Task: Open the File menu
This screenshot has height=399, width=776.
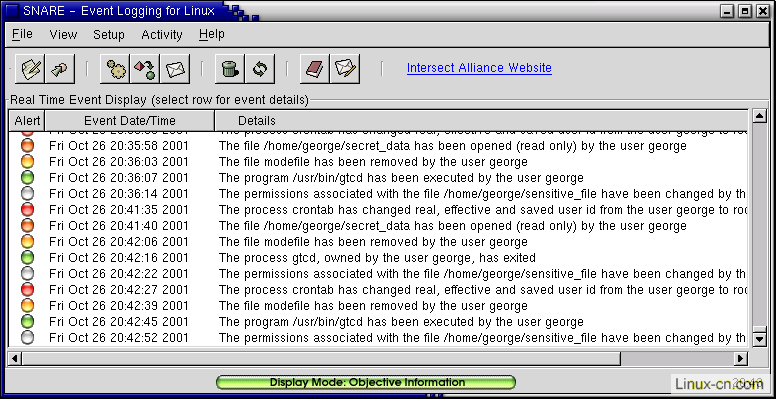Action: click(x=22, y=34)
